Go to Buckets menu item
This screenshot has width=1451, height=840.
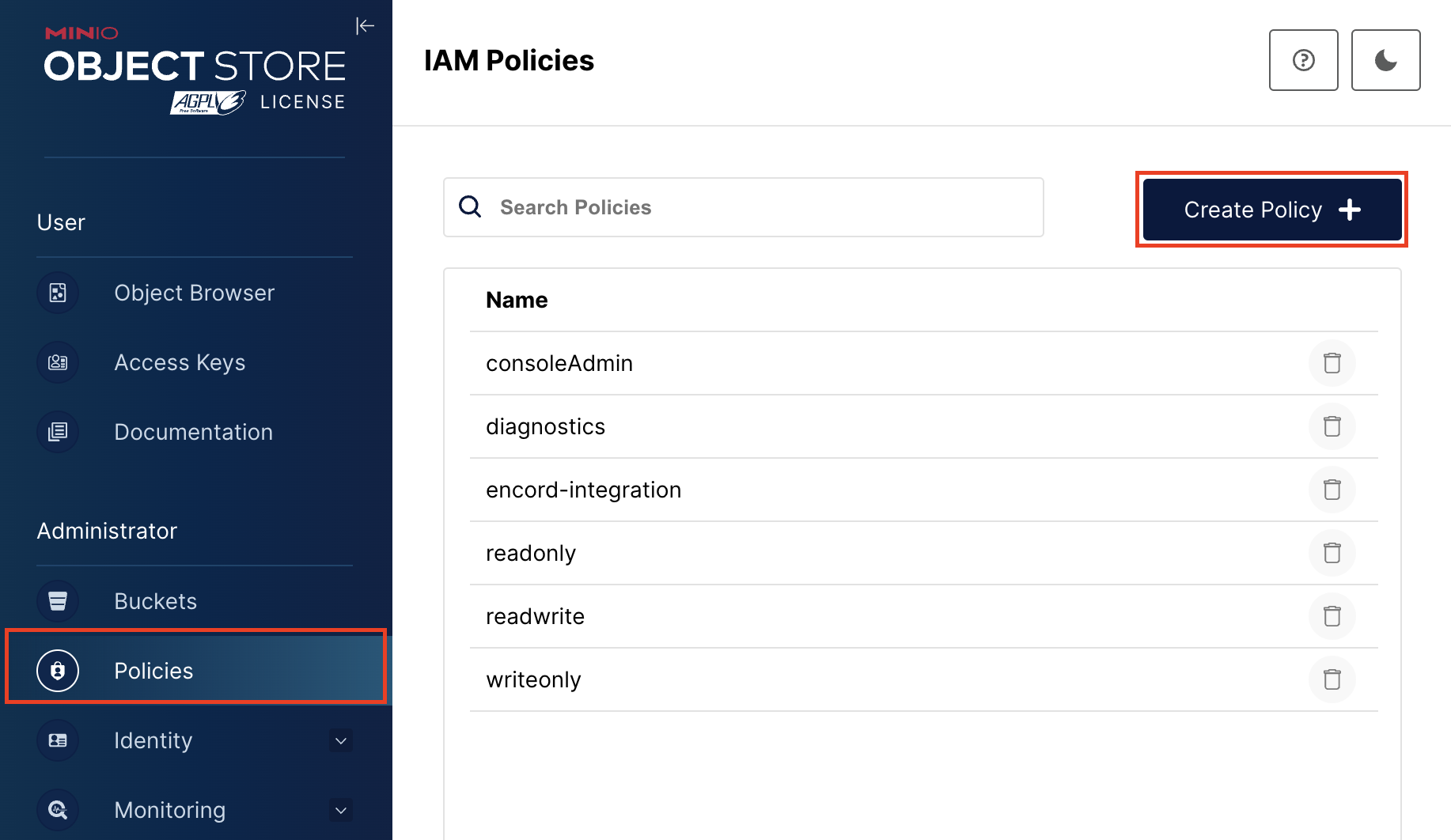(195, 601)
